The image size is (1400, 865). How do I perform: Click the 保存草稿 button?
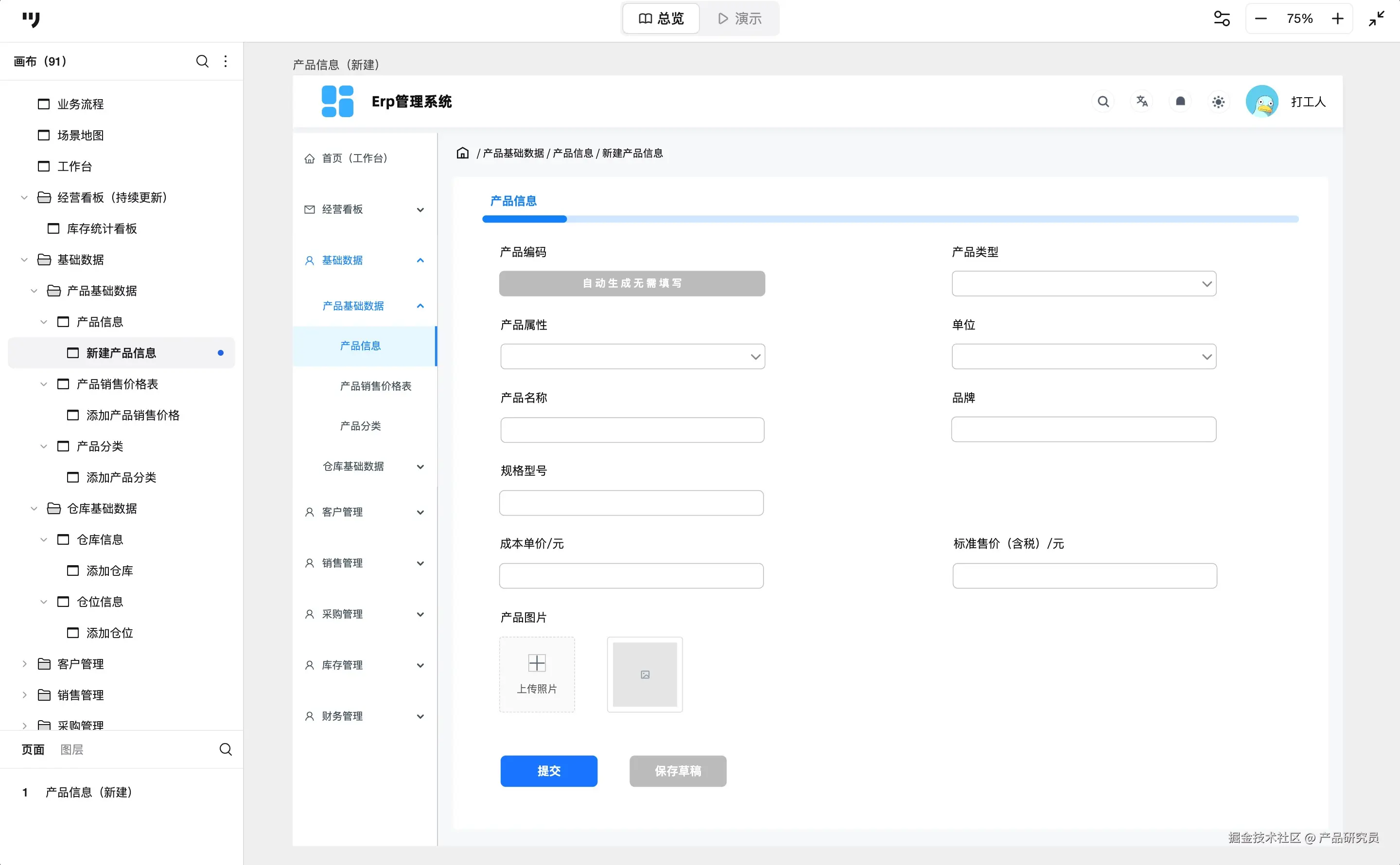(678, 771)
